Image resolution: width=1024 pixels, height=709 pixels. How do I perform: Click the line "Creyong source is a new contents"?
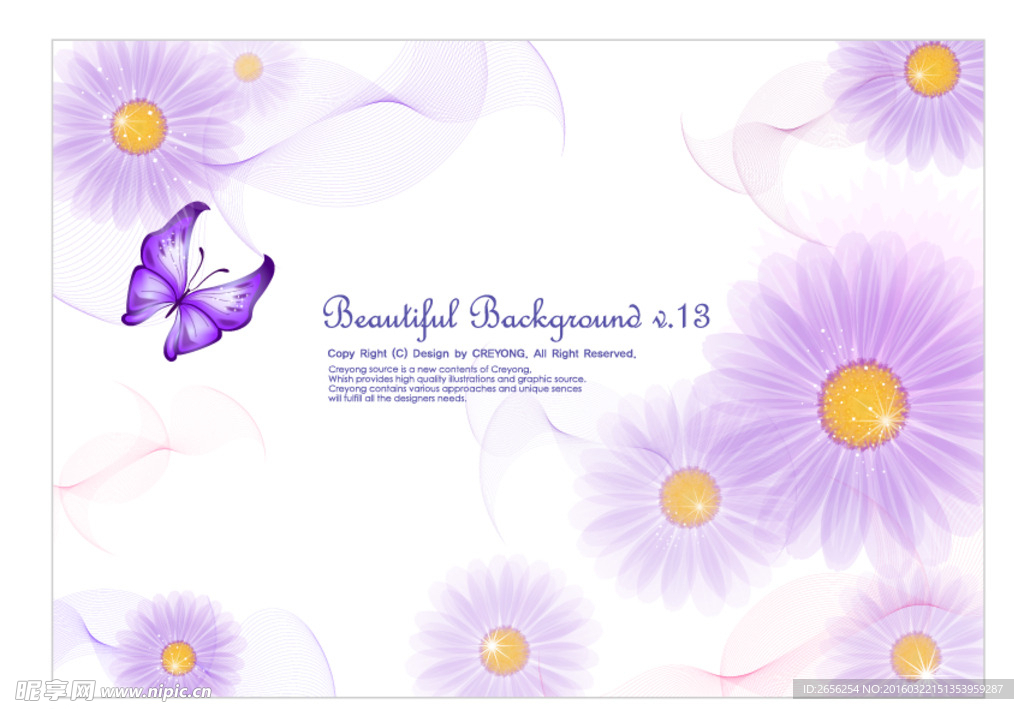point(430,369)
